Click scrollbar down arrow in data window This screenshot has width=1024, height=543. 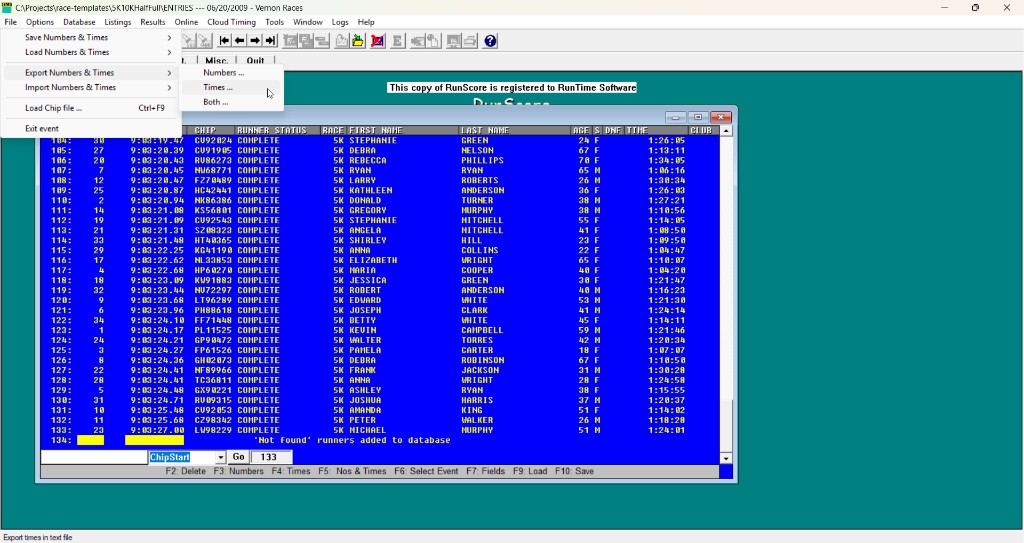coord(726,458)
